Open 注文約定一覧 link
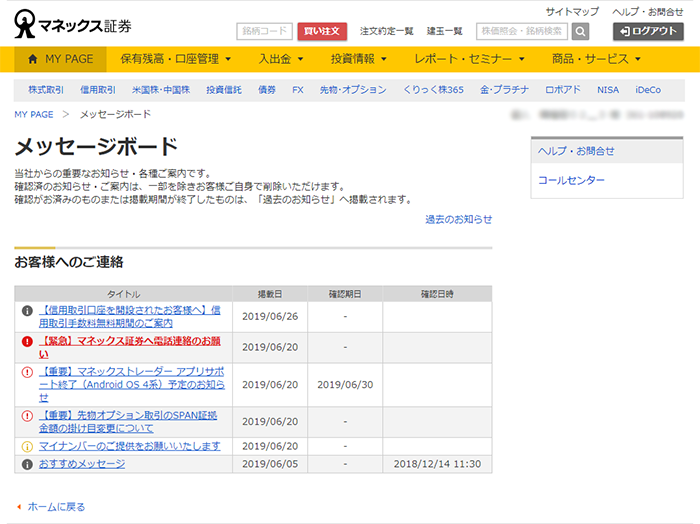Image resolution: width=700 pixels, height=524 pixels. pyautogui.click(x=387, y=31)
